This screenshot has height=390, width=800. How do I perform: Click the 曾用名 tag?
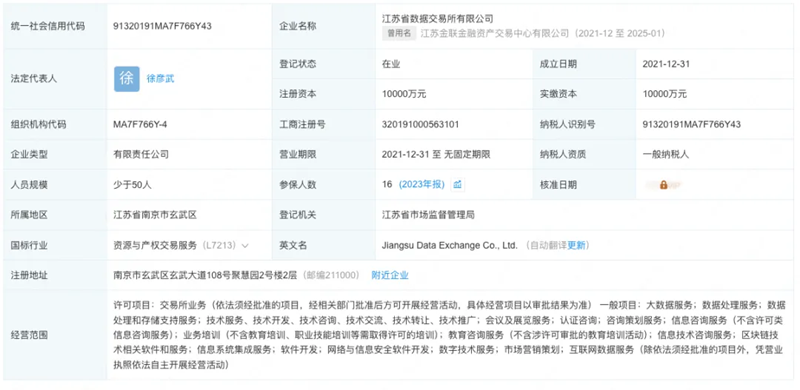[398, 34]
